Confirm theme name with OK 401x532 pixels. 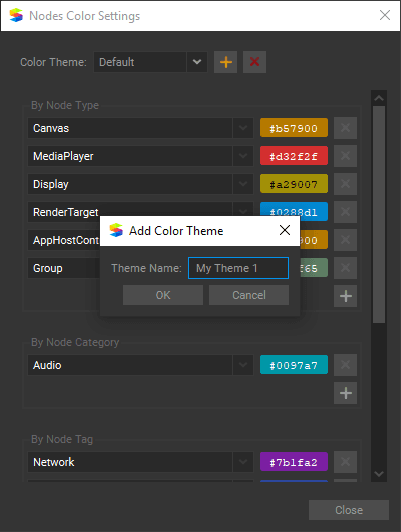(x=163, y=295)
